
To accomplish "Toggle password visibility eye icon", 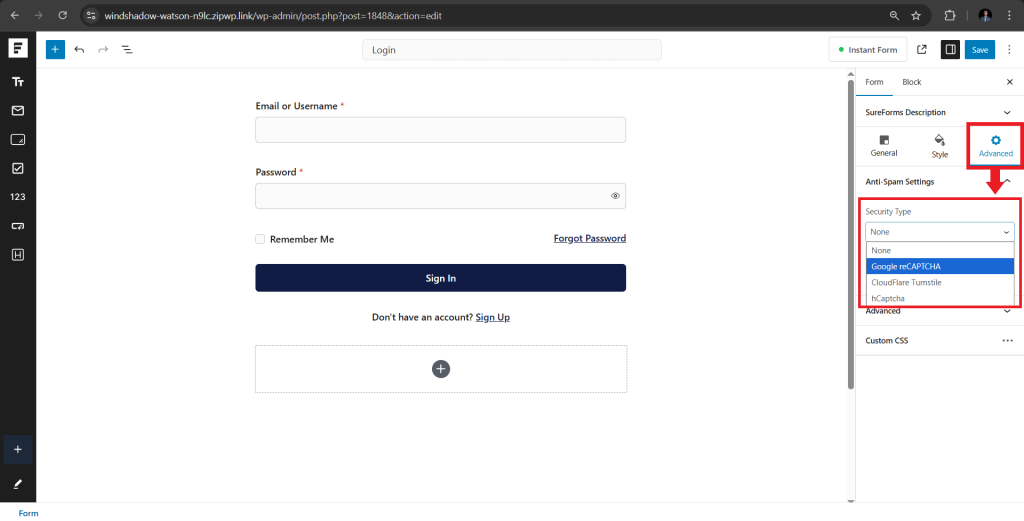I will click(615, 196).
